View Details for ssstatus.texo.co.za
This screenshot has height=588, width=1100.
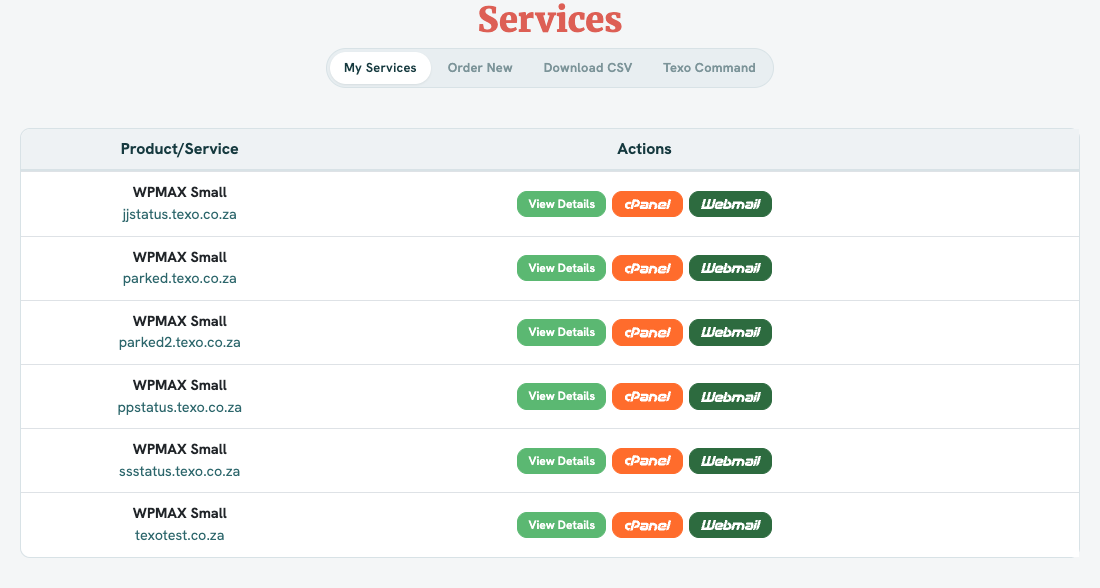pos(561,461)
